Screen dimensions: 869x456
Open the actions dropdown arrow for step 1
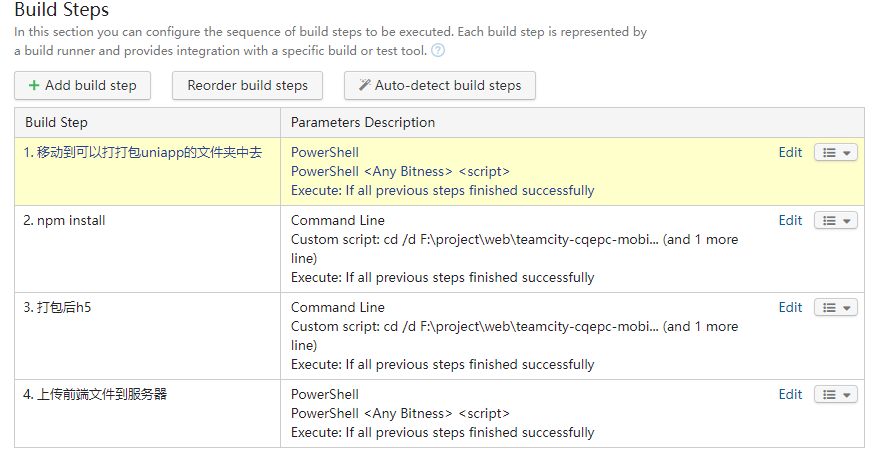click(848, 153)
